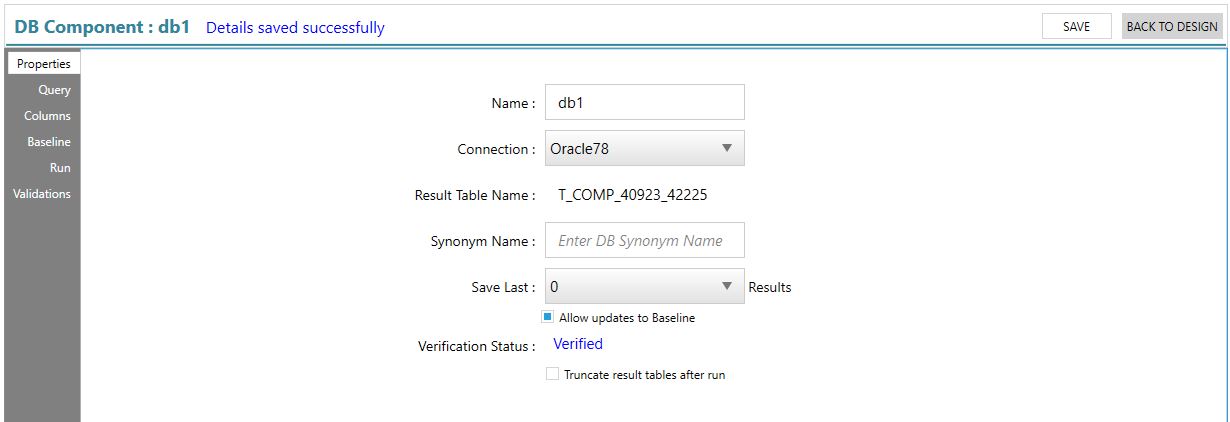This screenshot has height=422, width=1230.
Task: Click the 'Verification Status :' label
Action: [477, 347]
